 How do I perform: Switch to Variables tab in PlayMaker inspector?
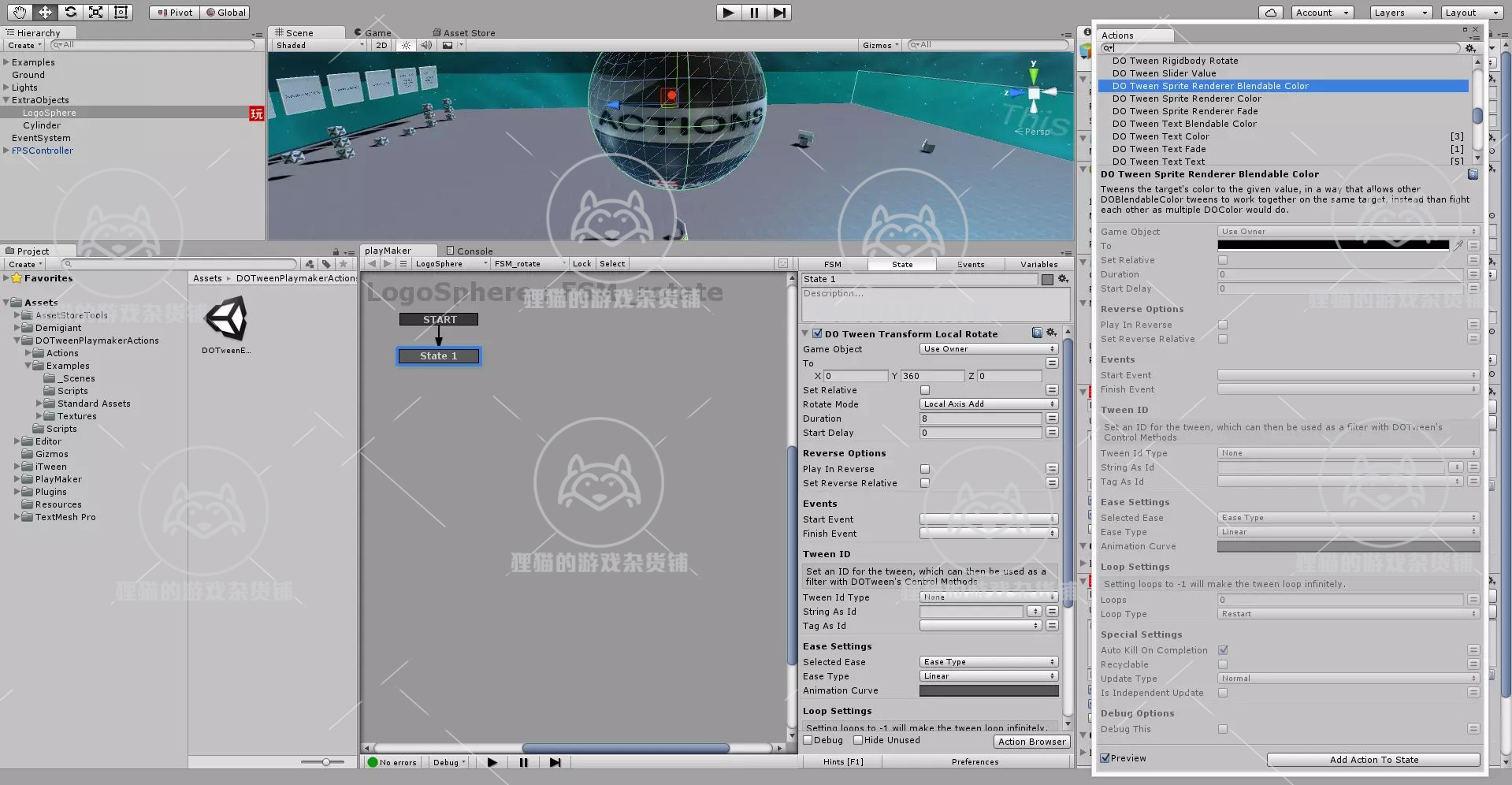pos(1039,264)
